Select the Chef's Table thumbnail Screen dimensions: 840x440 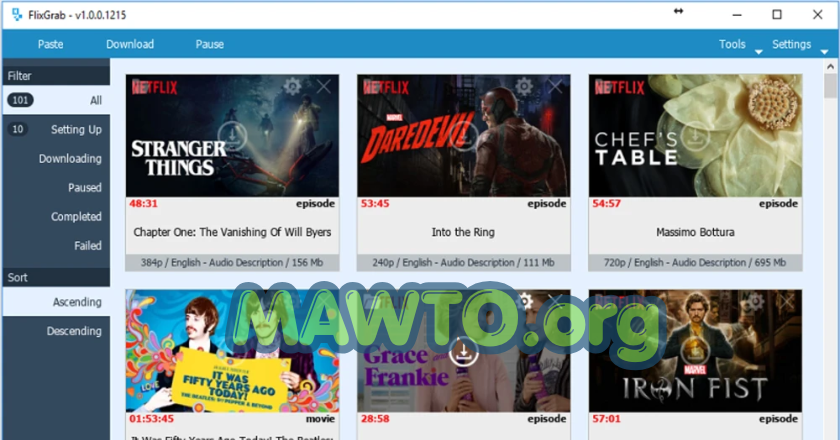point(695,136)
